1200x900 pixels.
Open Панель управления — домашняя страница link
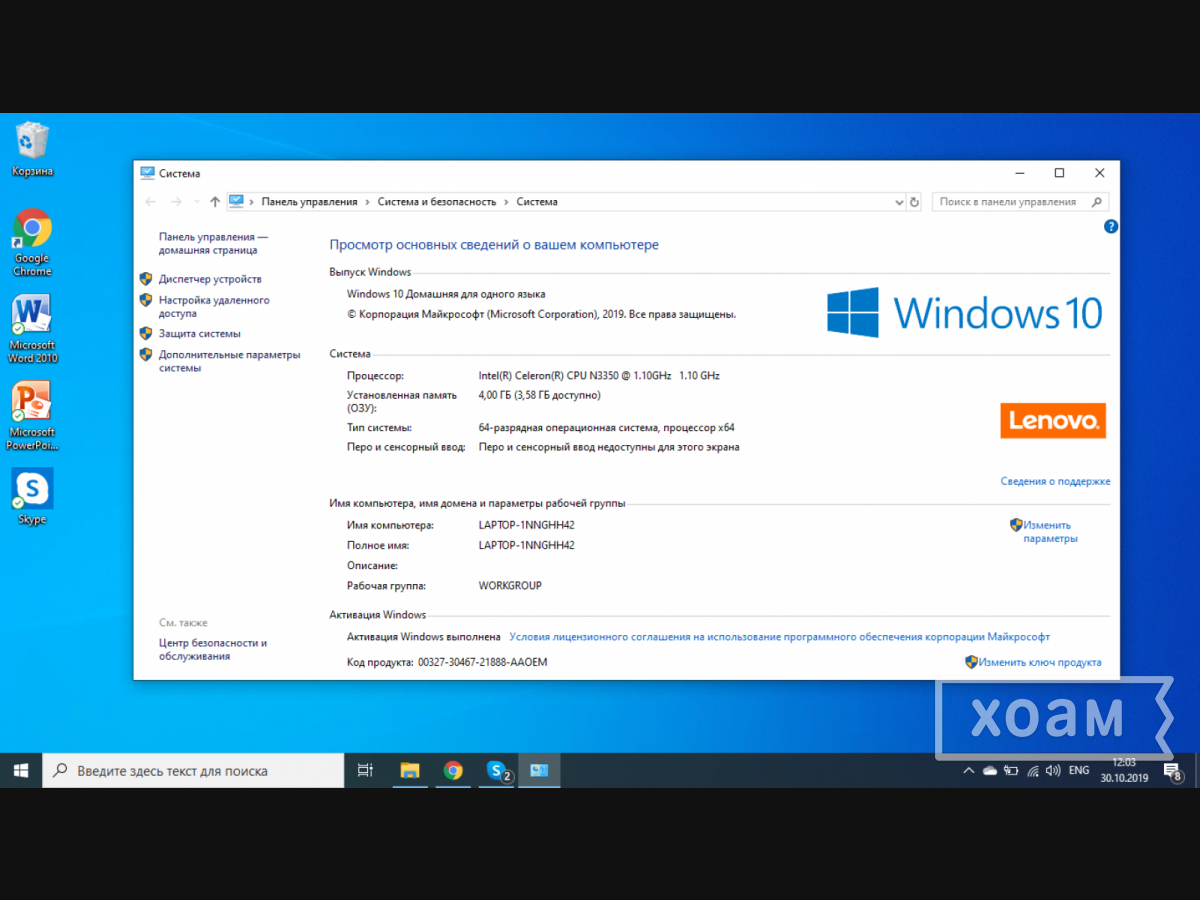[213, 244]
